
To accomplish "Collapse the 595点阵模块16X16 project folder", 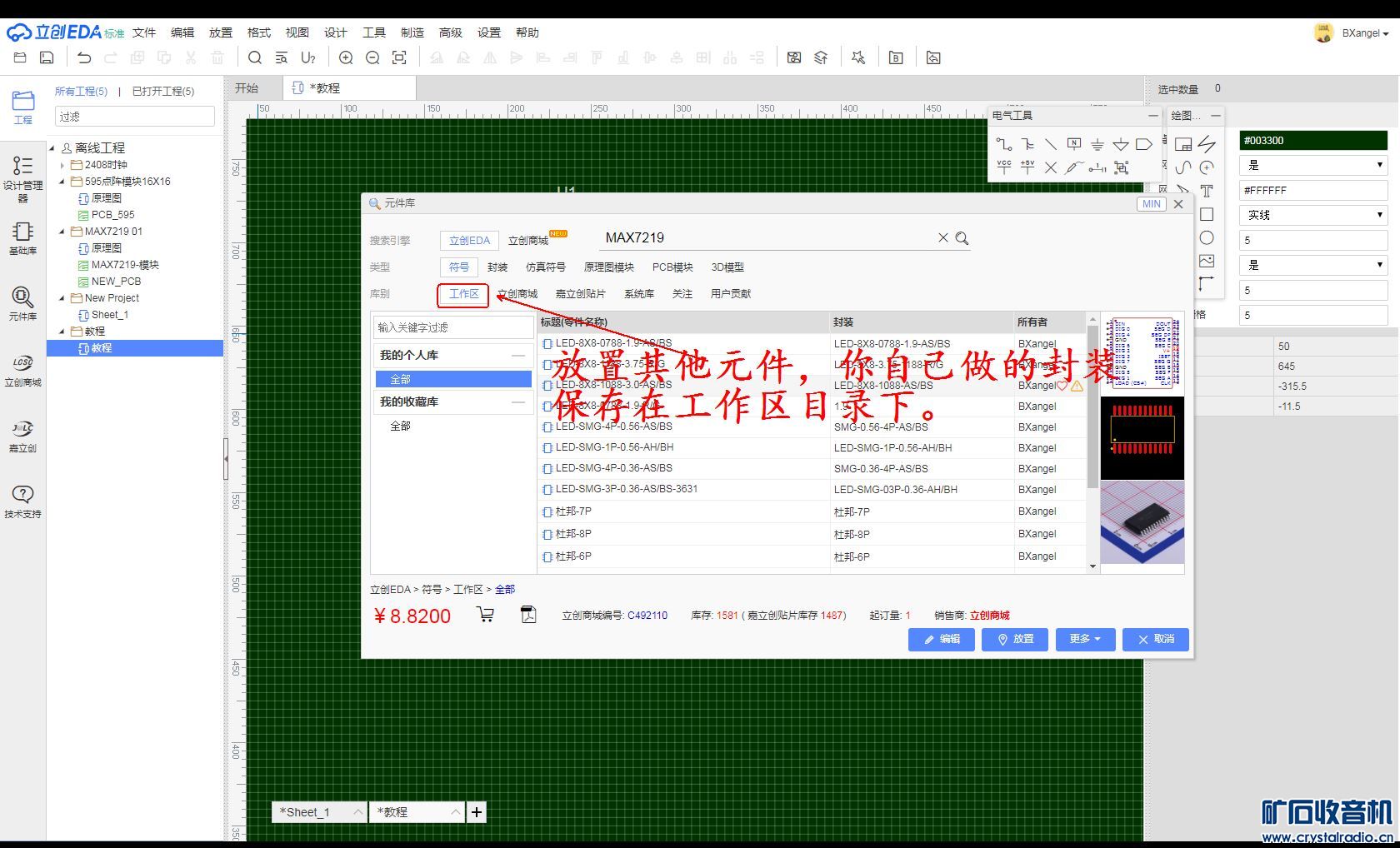I will coord(62,182).
